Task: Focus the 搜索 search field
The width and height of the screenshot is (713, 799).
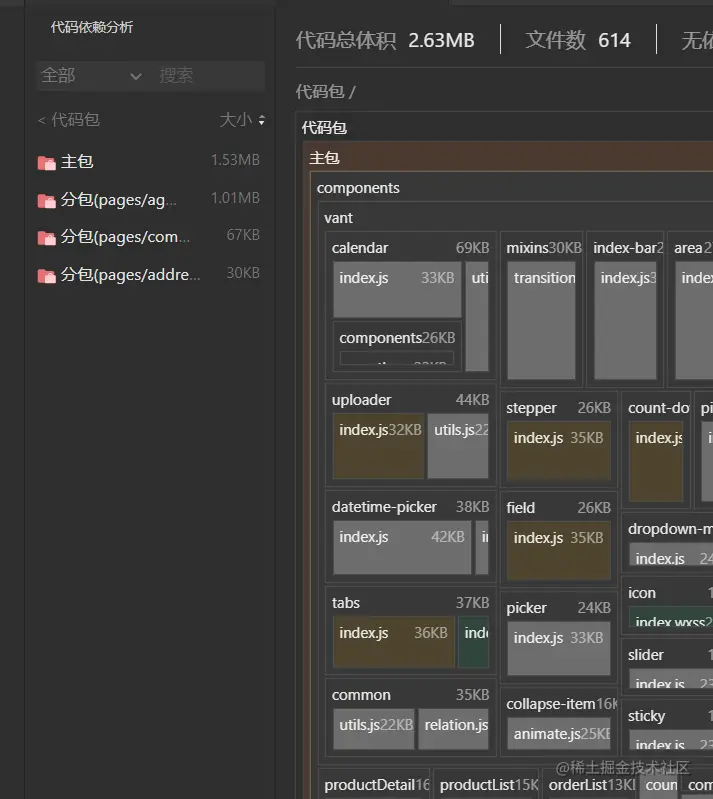Action: 209,76
